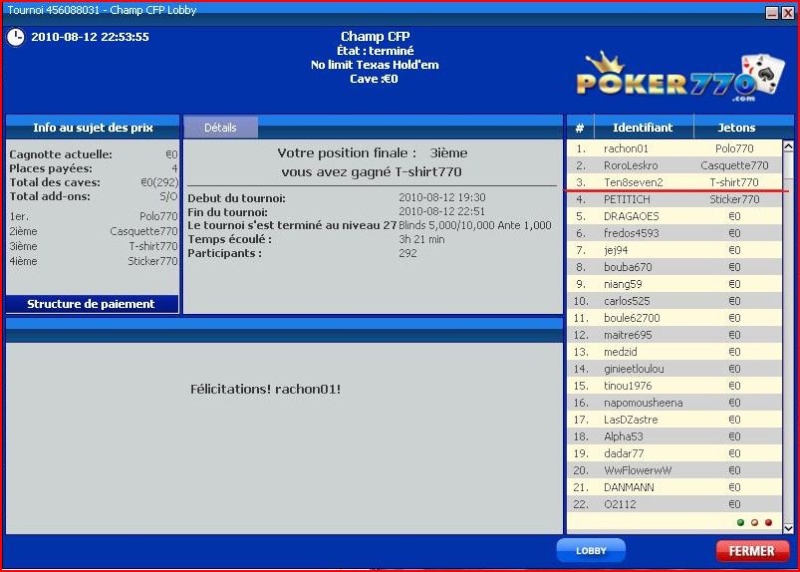Click the clock icon beside the date
The width and height of the screenshot is (800, 572).
(x=16, y=37)
